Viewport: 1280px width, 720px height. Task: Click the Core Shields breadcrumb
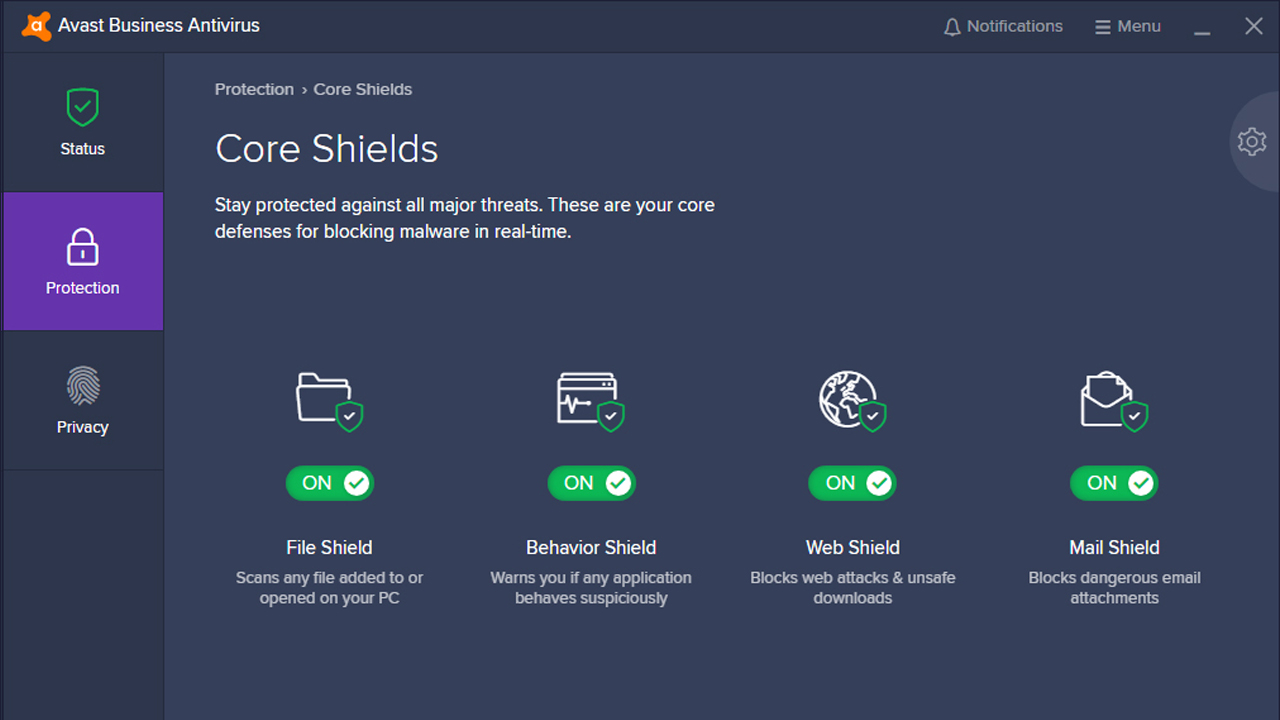pos(363,89)
